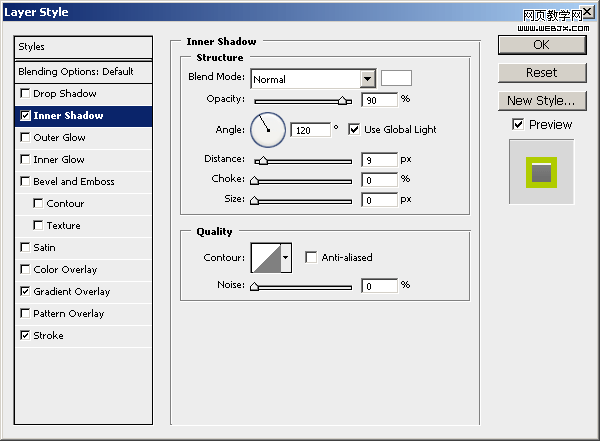Click the Angle value field

pyautogui.click(x=311, y=130)
